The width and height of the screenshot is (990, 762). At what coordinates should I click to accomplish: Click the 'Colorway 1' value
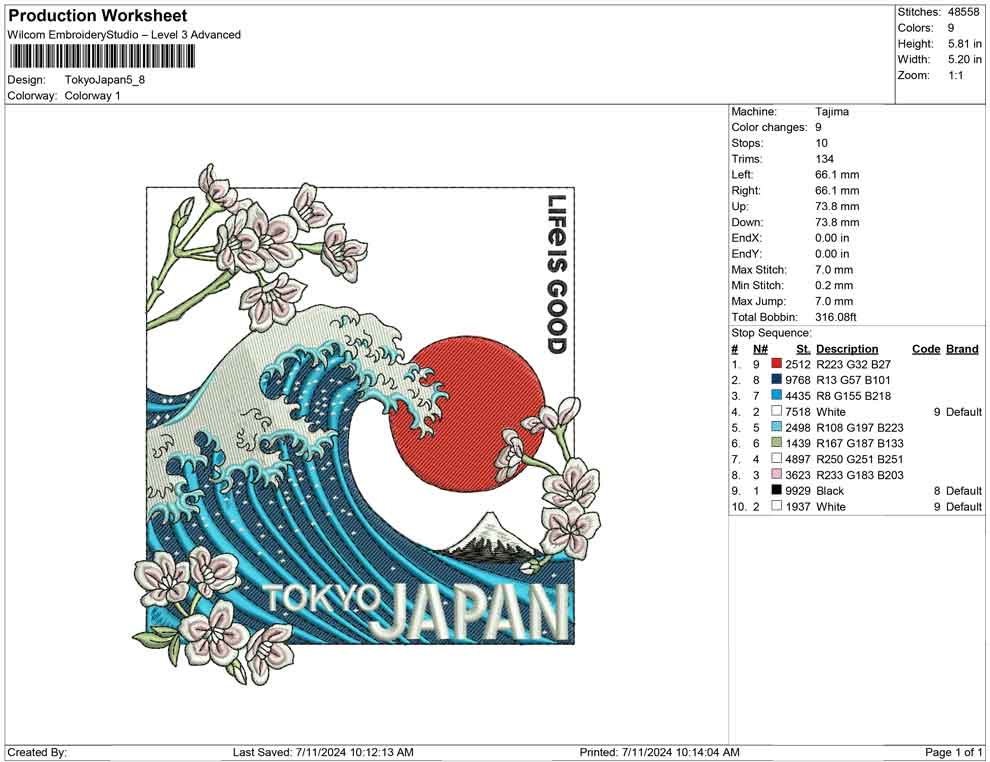click(92, 96)
